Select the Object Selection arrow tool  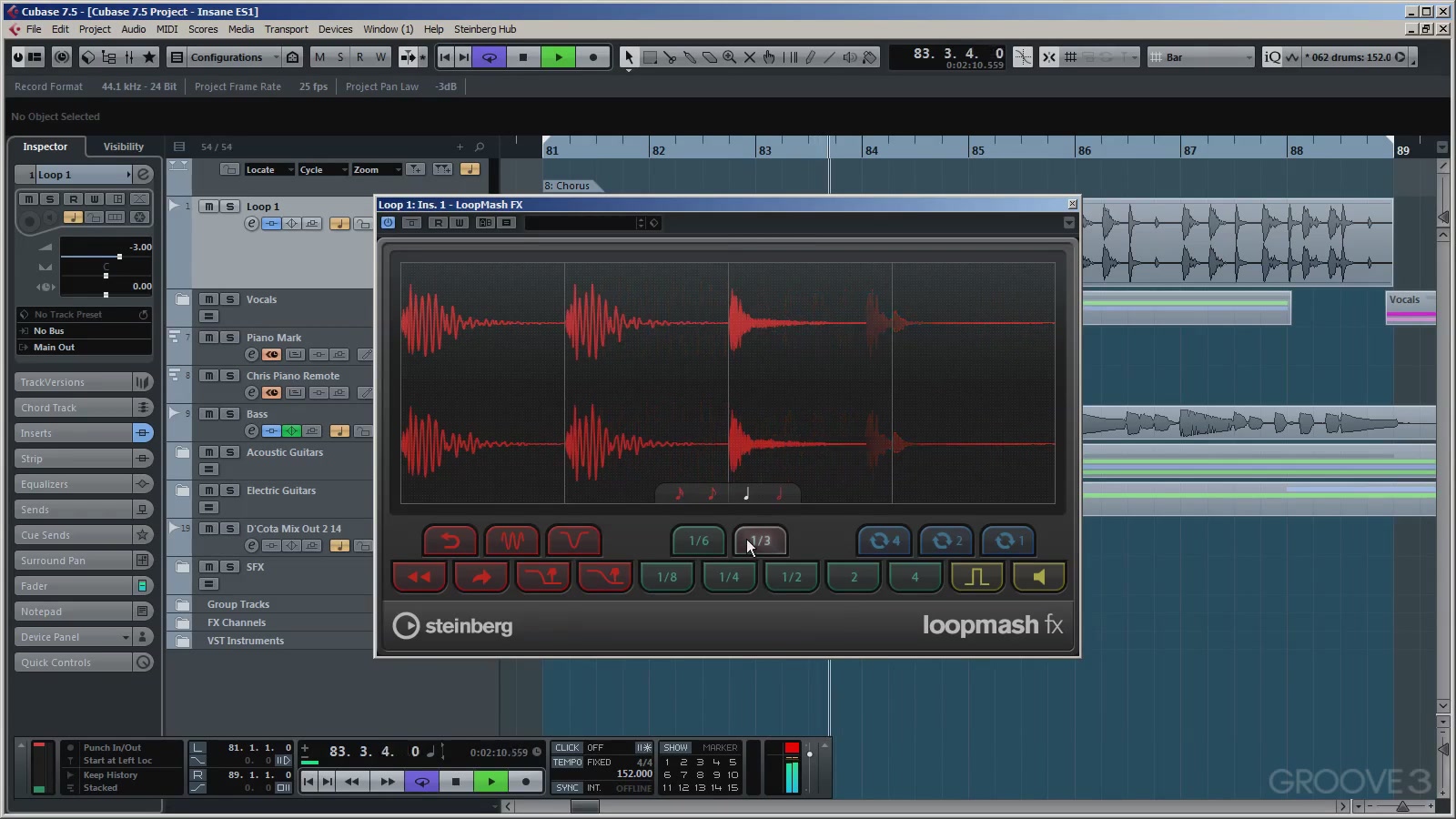629,57
